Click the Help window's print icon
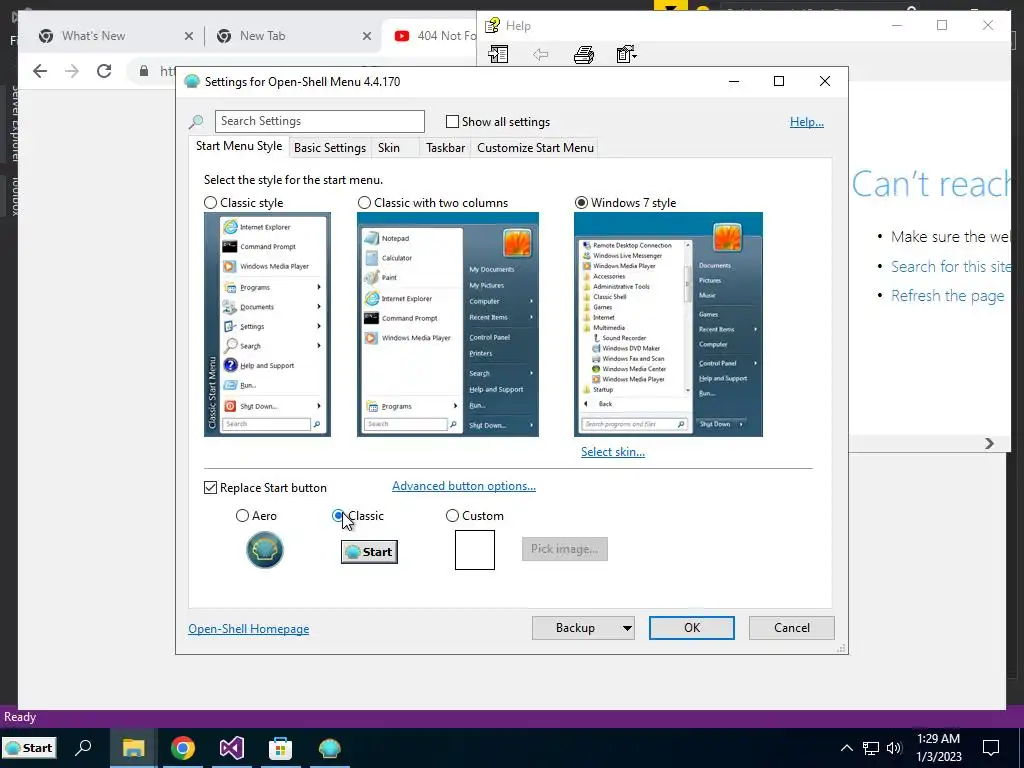1024x768 pixels. pos(584,54)
